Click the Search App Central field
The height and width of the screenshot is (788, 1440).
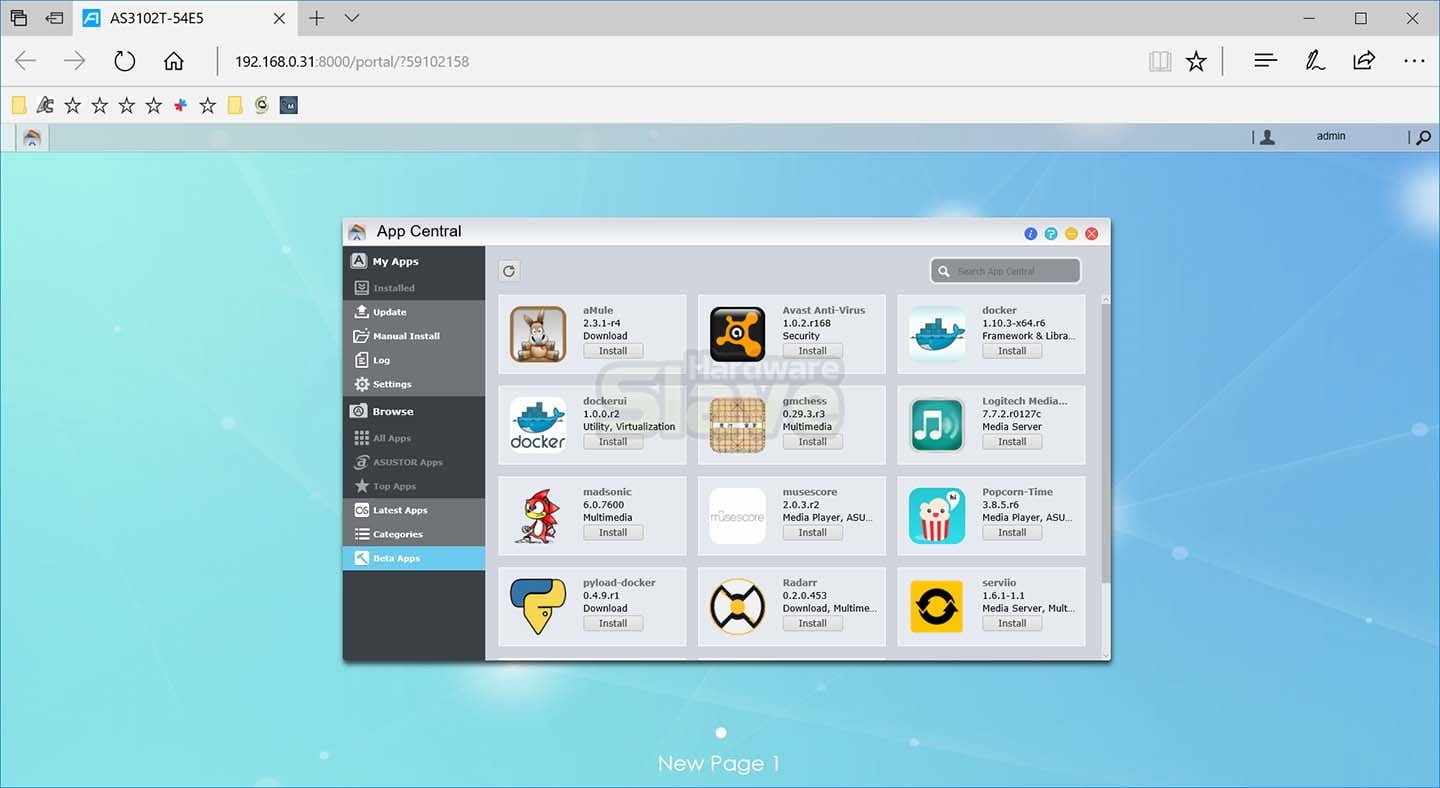pyautogui.click(x=1005, y=271)
